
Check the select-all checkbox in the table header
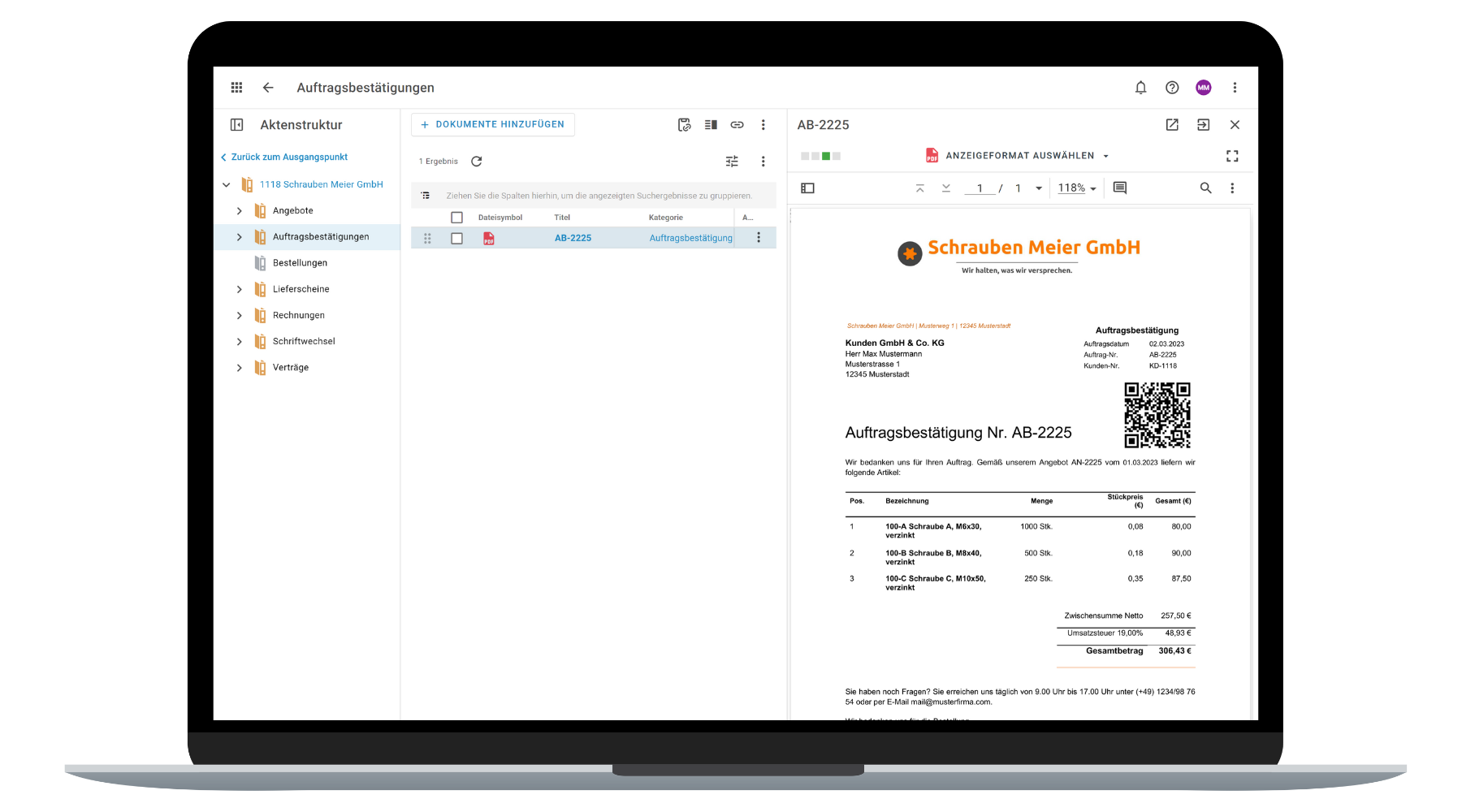(x=456, y=217)
